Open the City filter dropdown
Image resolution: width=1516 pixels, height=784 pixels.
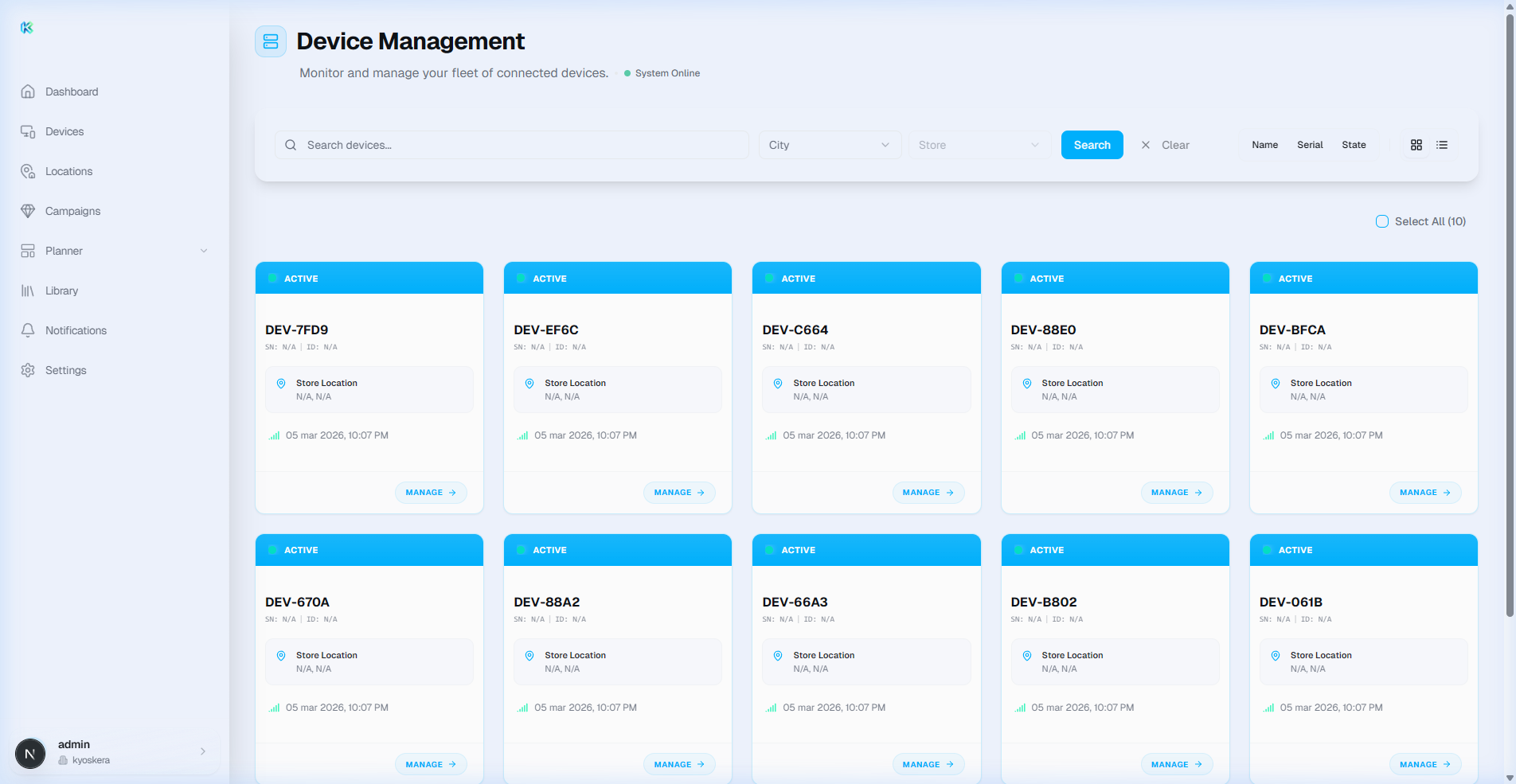[x=829, y=145]
